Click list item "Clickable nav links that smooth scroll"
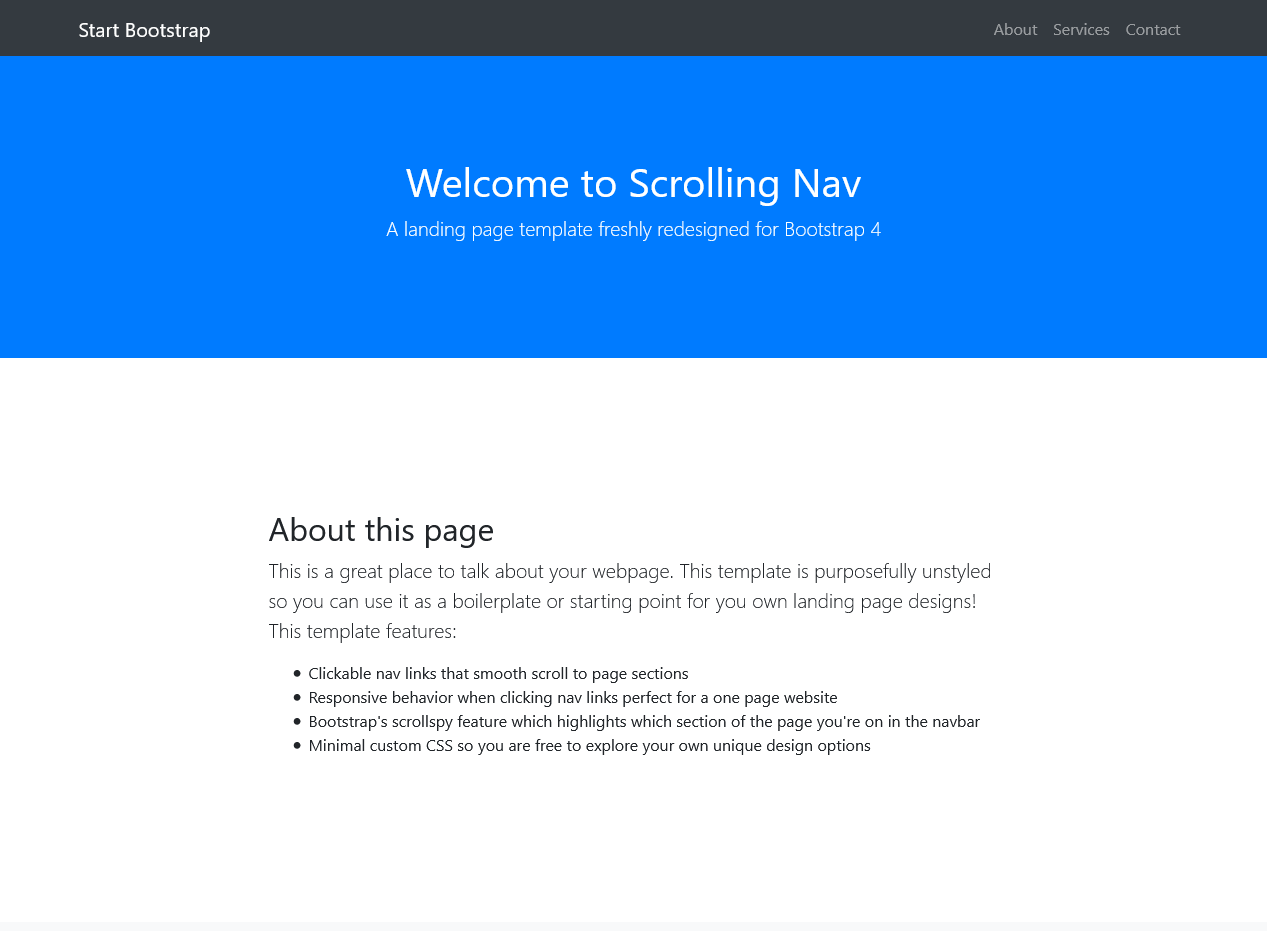The height and width of the screenshot is (931, 1284). click(x=498, y=674)
